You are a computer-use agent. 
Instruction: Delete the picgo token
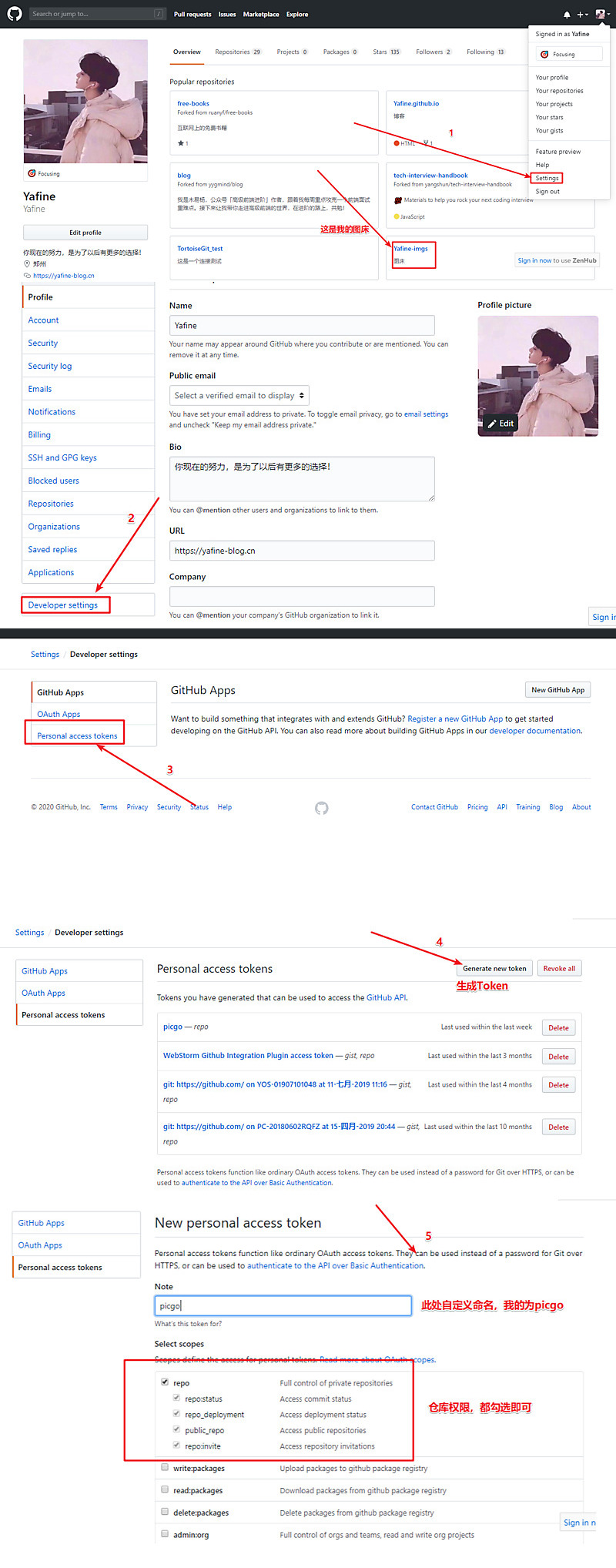[x=558, y=1028]
